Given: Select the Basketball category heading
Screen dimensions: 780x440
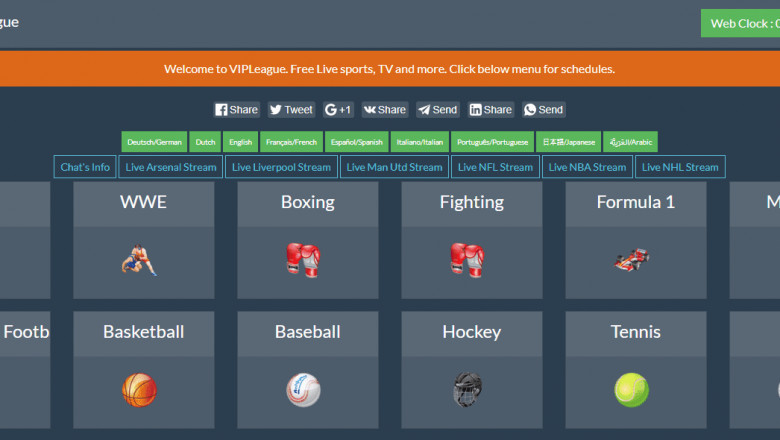Looking at the screenshot, I should [x=144, y=333].
